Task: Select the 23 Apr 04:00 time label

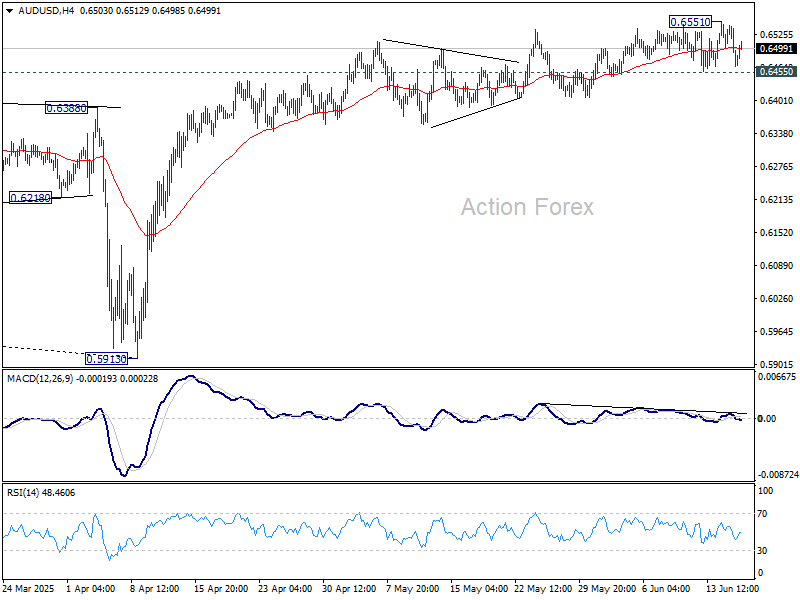Action: click(285, 589)
